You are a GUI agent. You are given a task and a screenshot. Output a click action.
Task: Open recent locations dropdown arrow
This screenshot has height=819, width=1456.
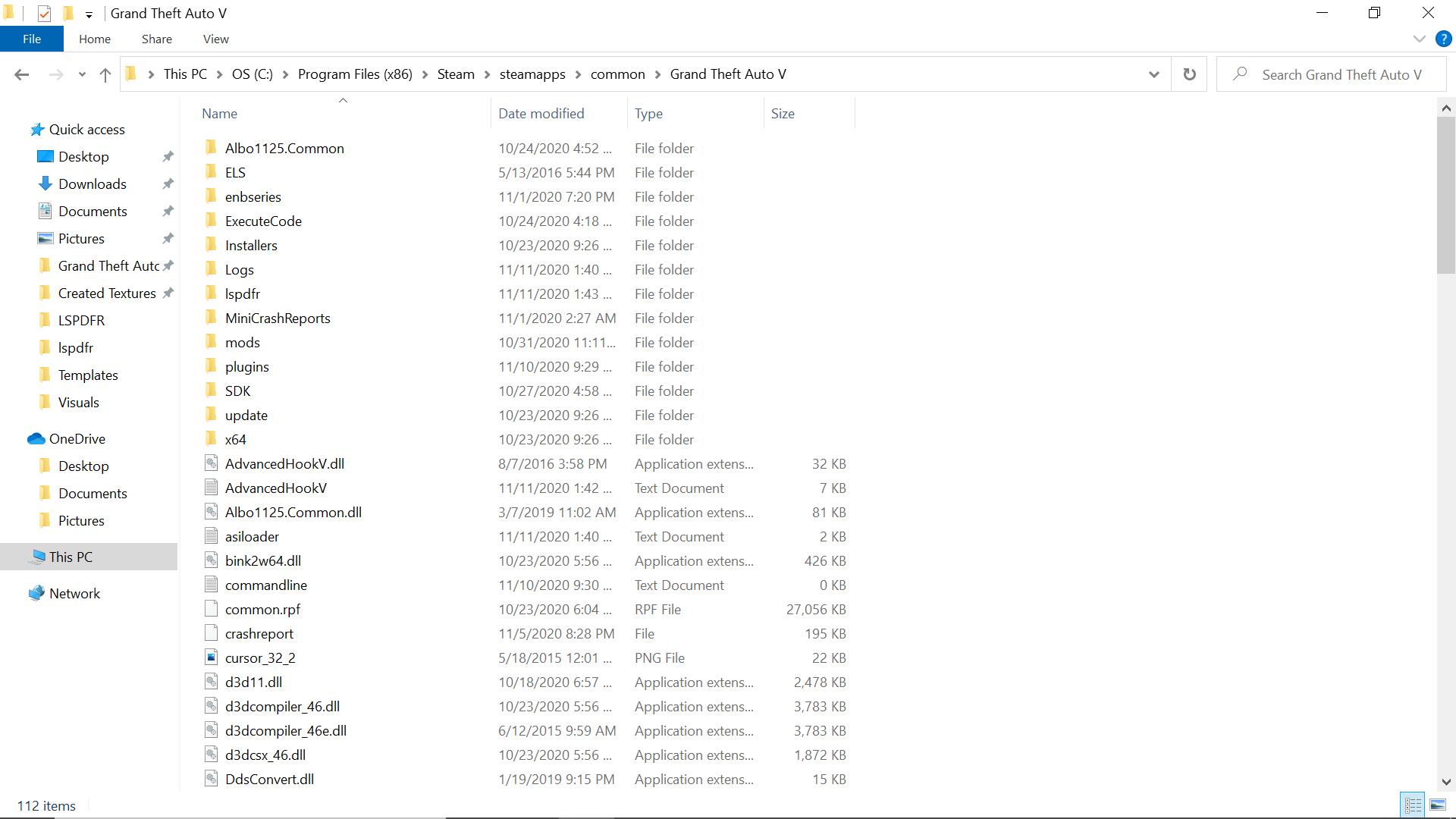82,74
